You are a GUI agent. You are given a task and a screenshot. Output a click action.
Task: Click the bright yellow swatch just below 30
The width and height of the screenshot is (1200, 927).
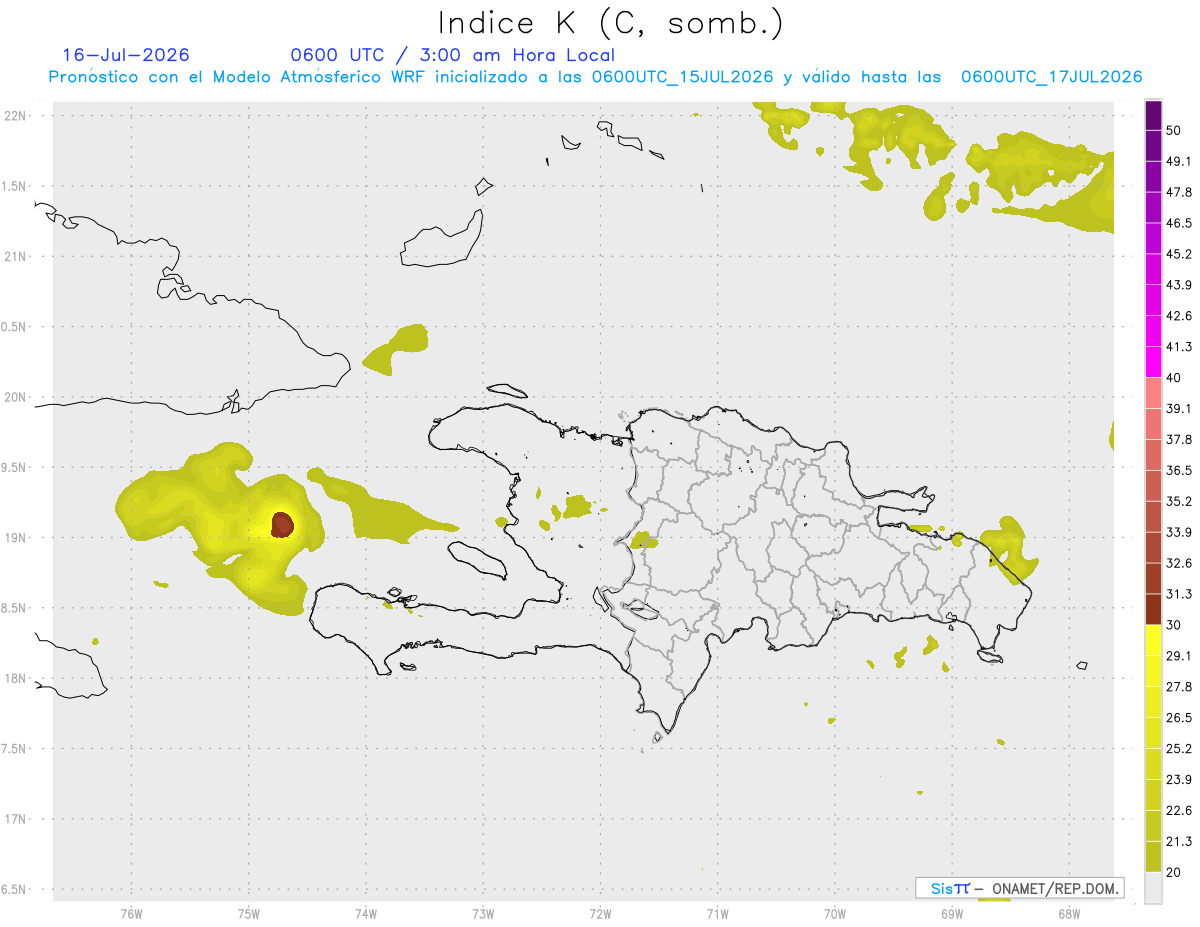(1153, 640)
